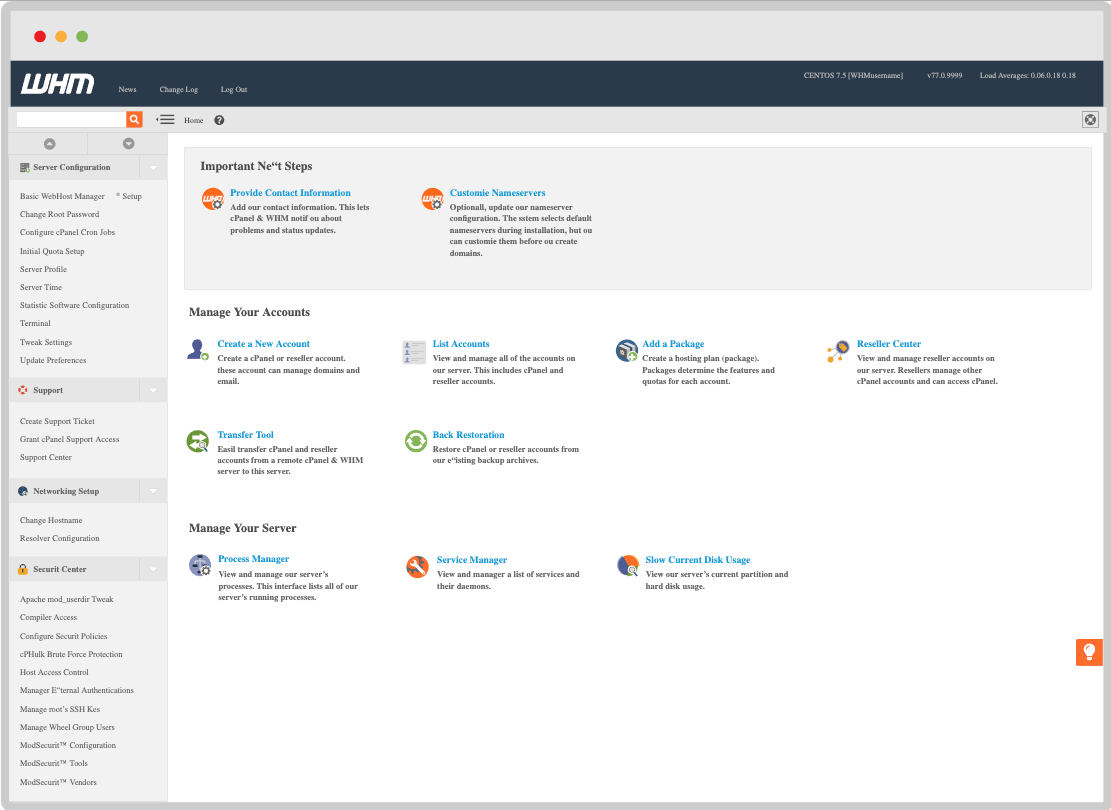Collapse the Support section arrow
Viewport: 1111px width, 810px height.
pos(153,391)
